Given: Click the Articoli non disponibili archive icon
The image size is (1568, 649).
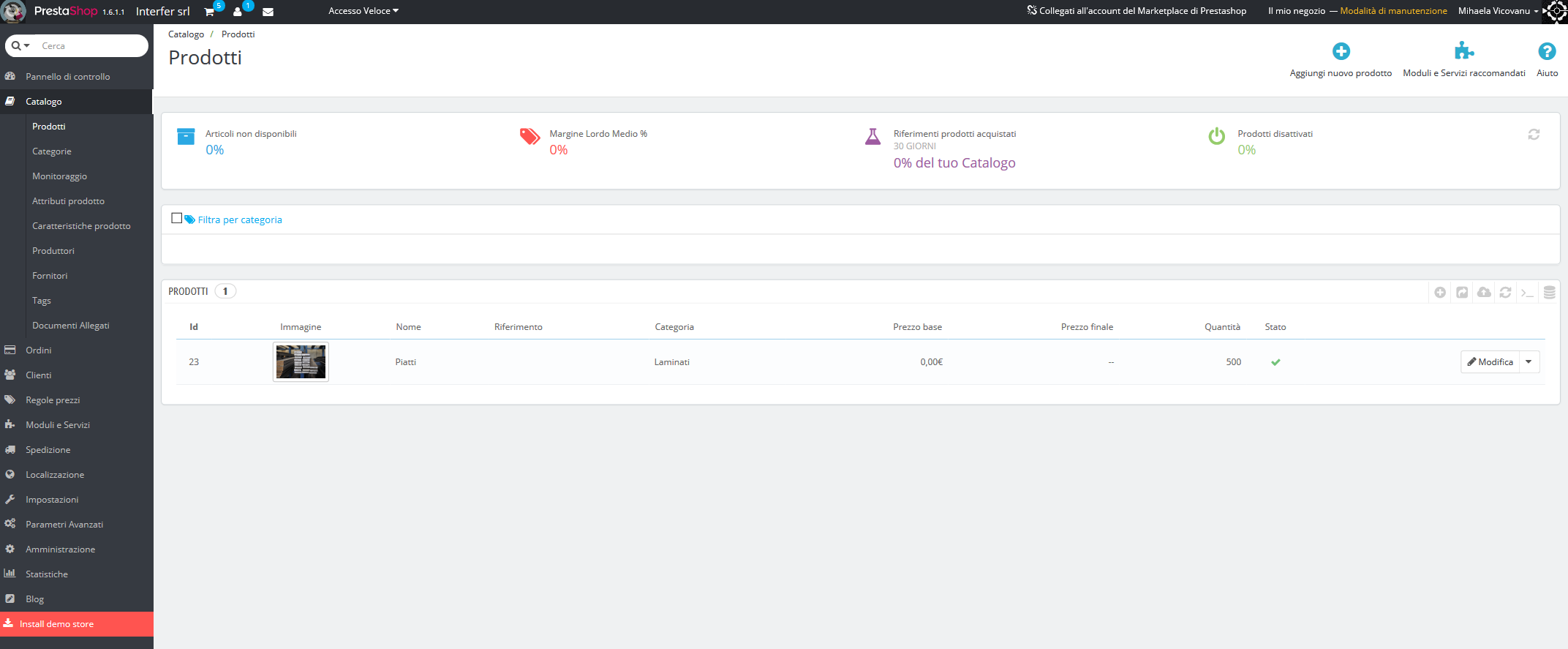Looking at the screenshot, I should tap(186, 137).
